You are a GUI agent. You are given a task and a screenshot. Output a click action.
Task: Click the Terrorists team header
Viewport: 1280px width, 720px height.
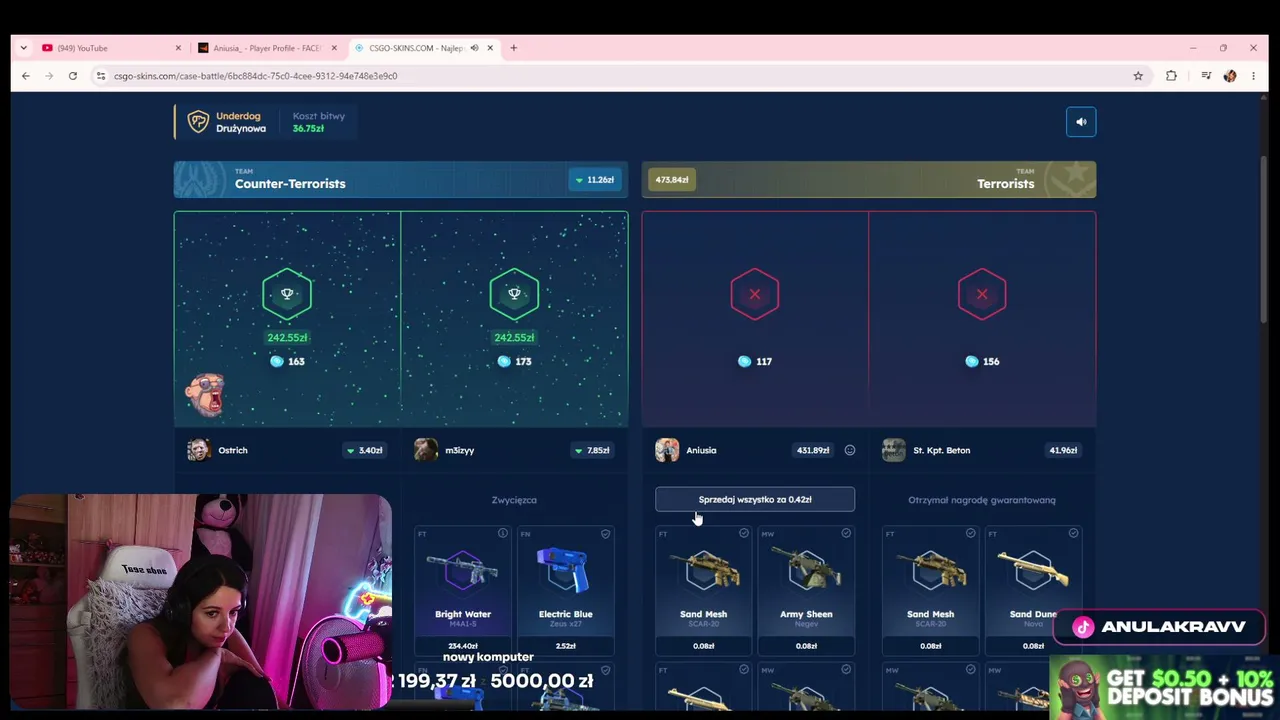[x=869, y=180]
